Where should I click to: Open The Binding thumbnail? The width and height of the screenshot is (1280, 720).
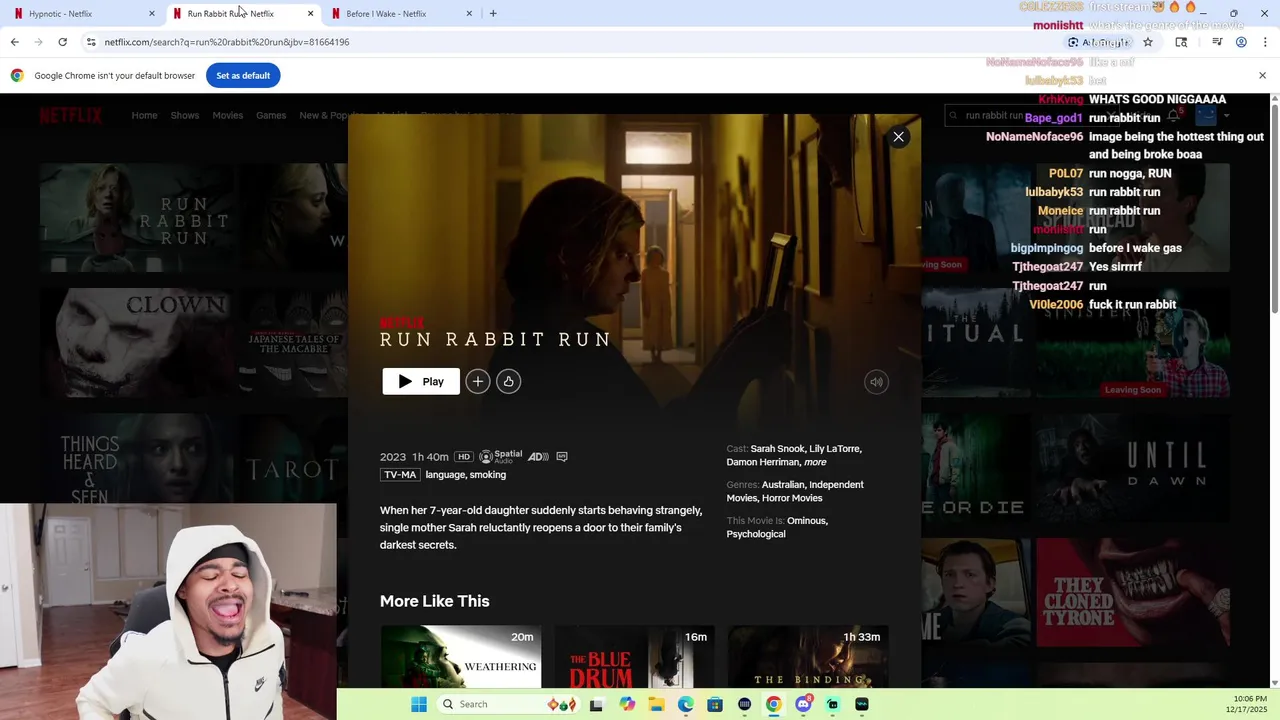click(808, 657)
